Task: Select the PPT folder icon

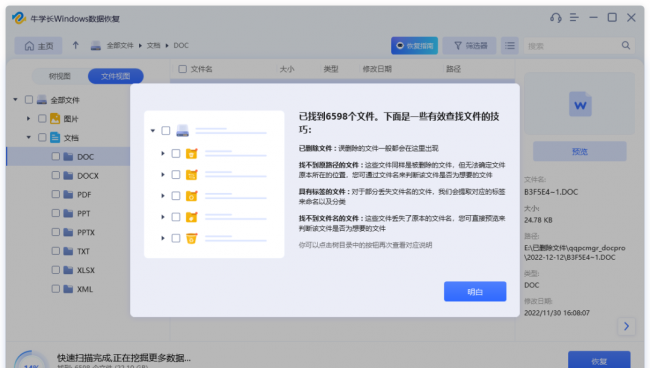Action: click(68, 213)
